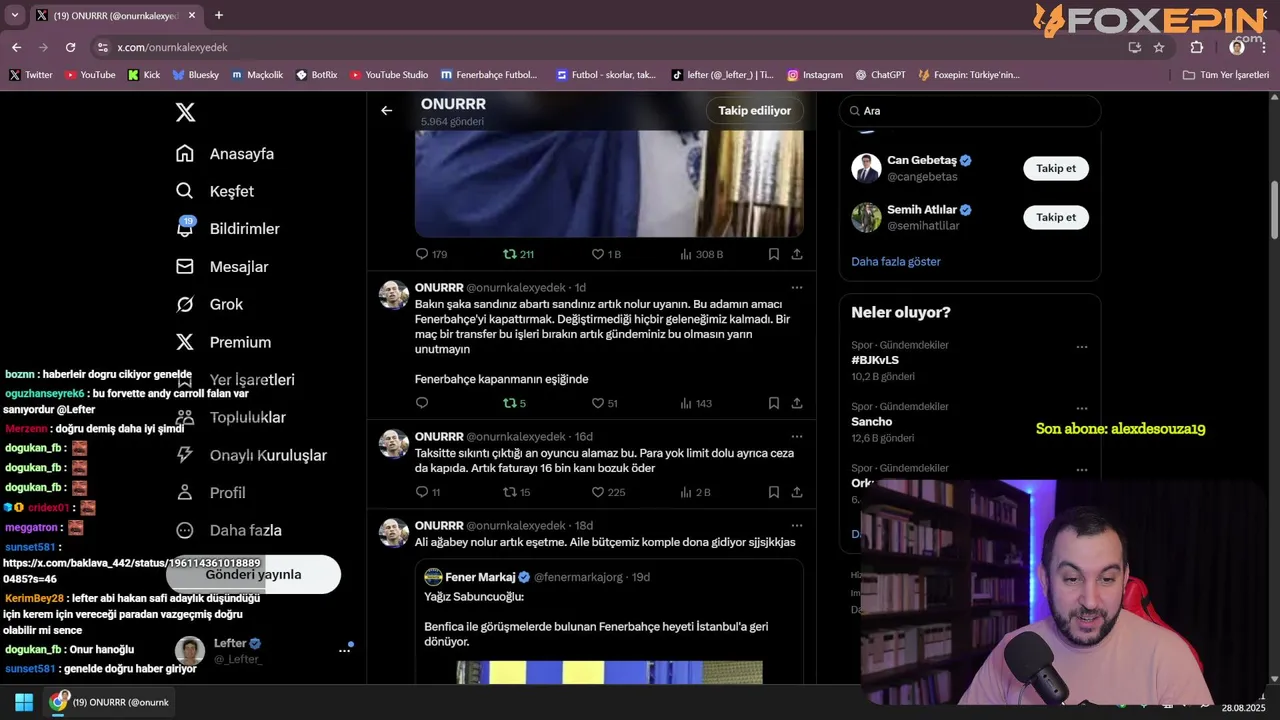Like the post with 51 likes
The height and width of the screenshot is (720, 1280).
tap(598, 403)
